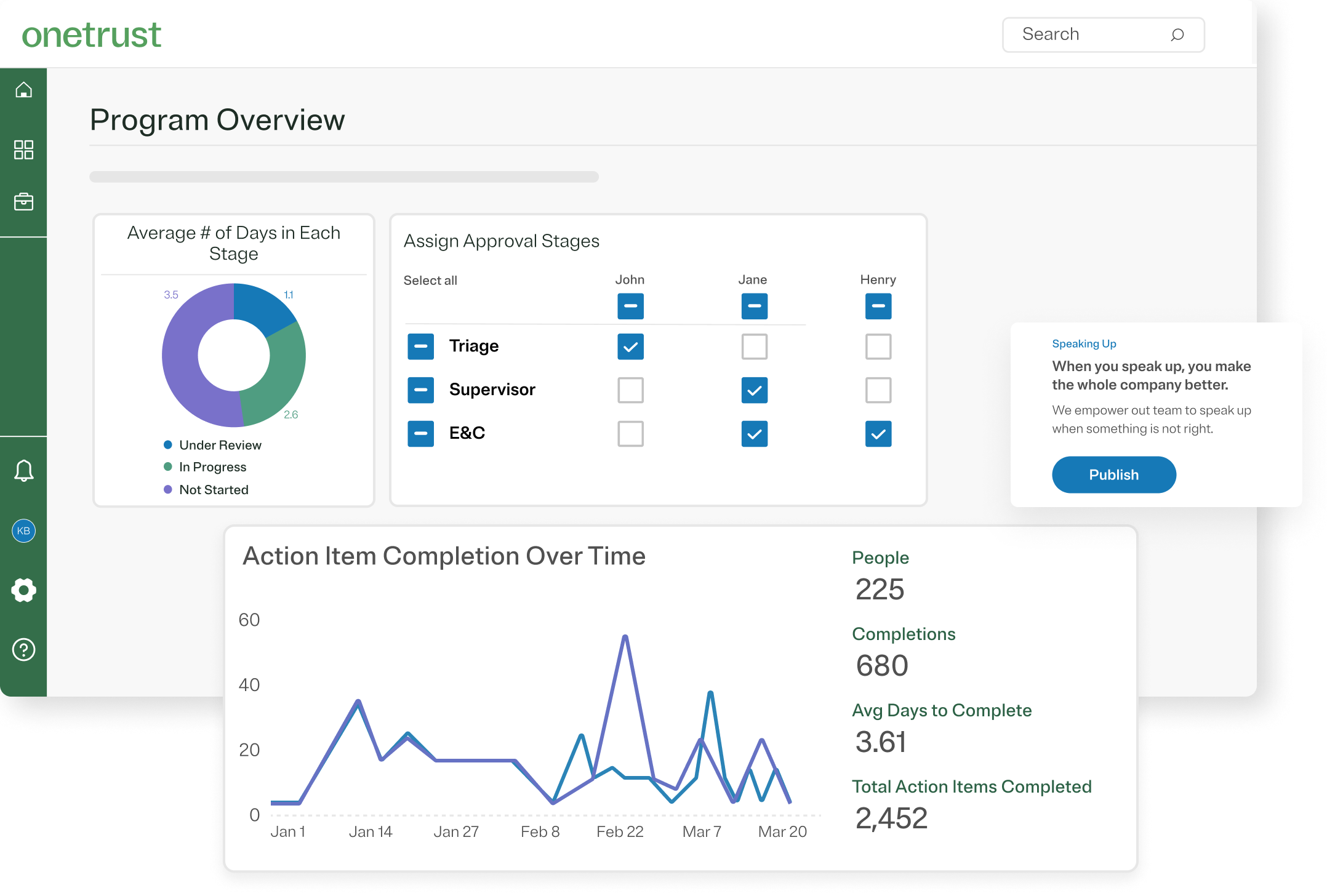Toggle Henry's Select all checkbox

click(x=878, y=306)
